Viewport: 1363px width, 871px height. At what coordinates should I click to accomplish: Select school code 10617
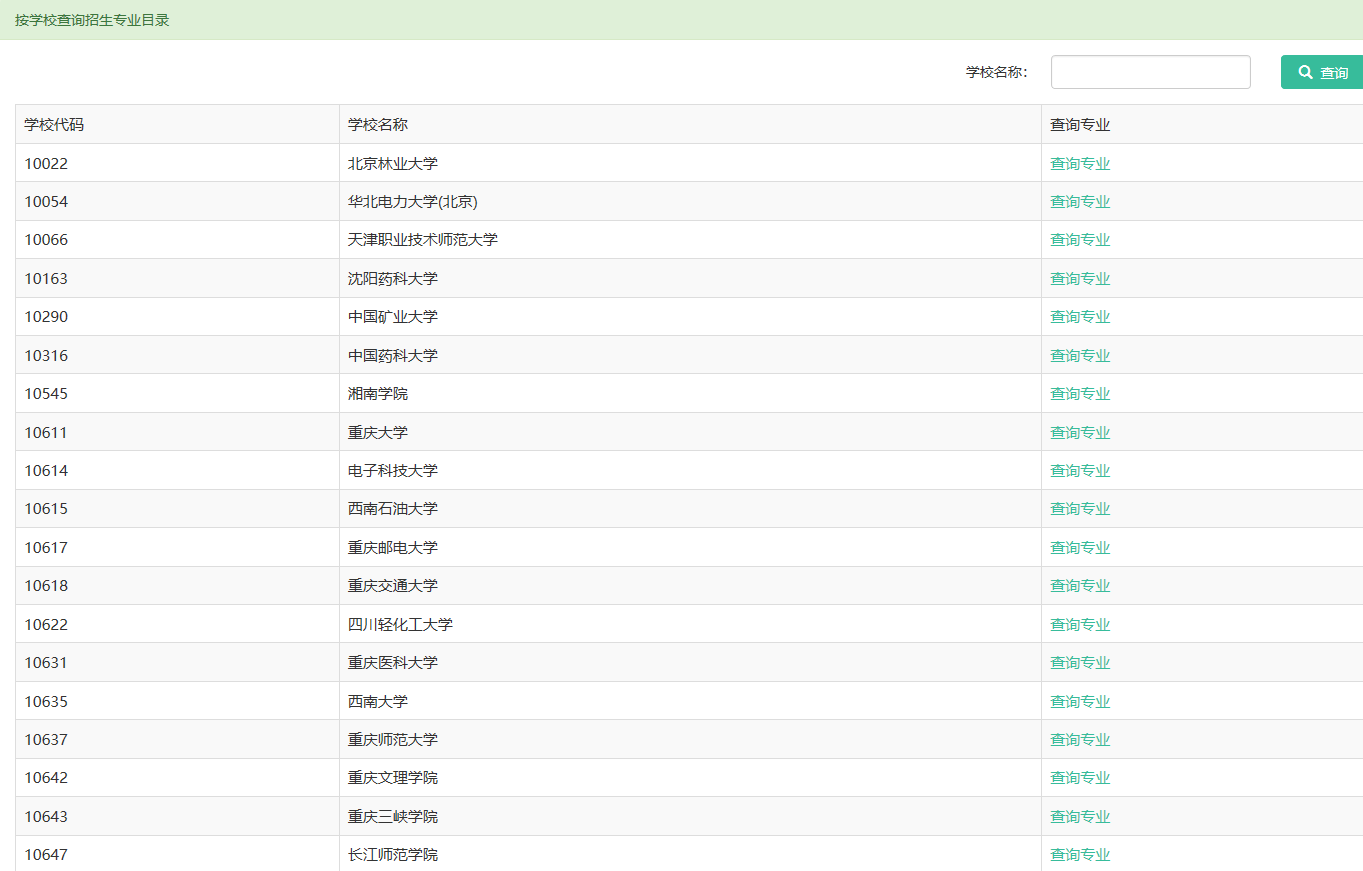point(46,547)
